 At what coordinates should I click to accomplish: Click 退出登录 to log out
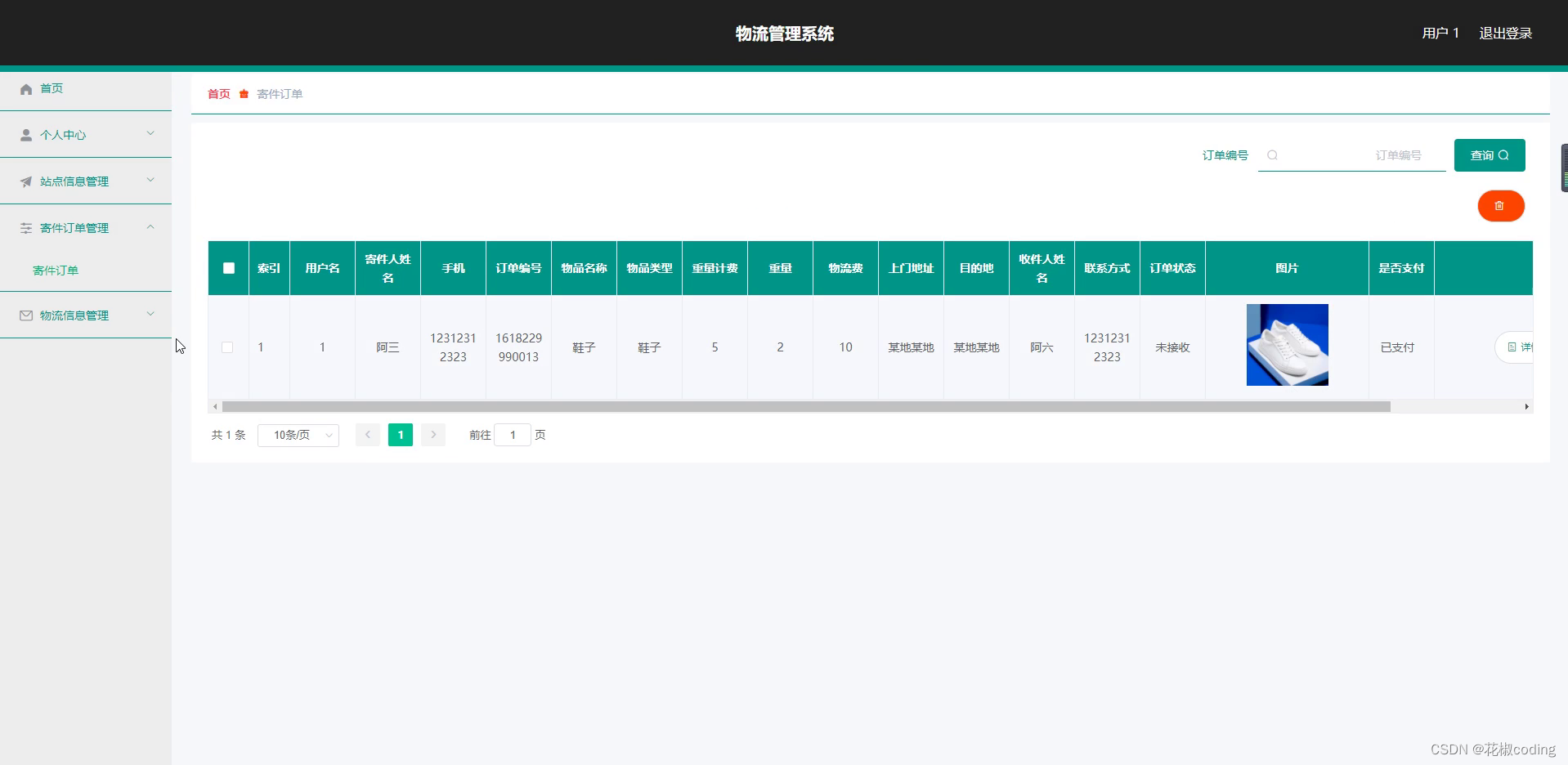tap(1506, 34)
